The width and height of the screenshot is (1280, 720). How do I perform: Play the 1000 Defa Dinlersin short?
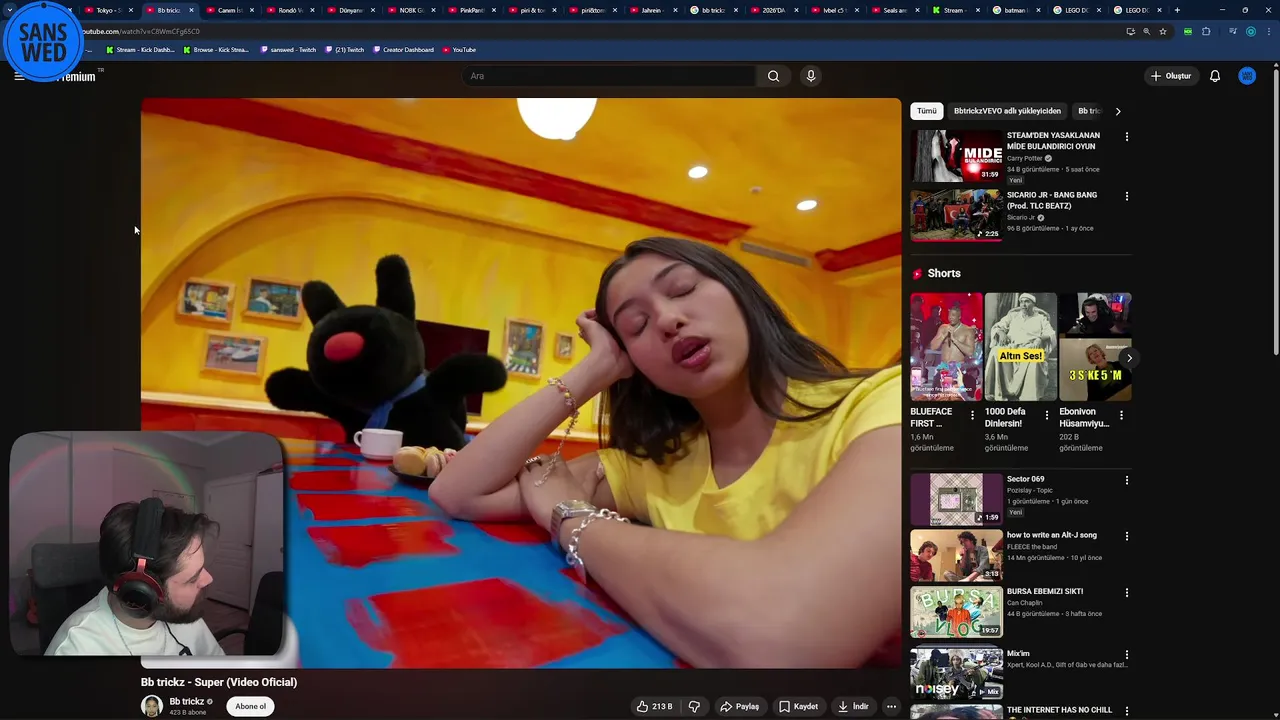point(1020,347)
